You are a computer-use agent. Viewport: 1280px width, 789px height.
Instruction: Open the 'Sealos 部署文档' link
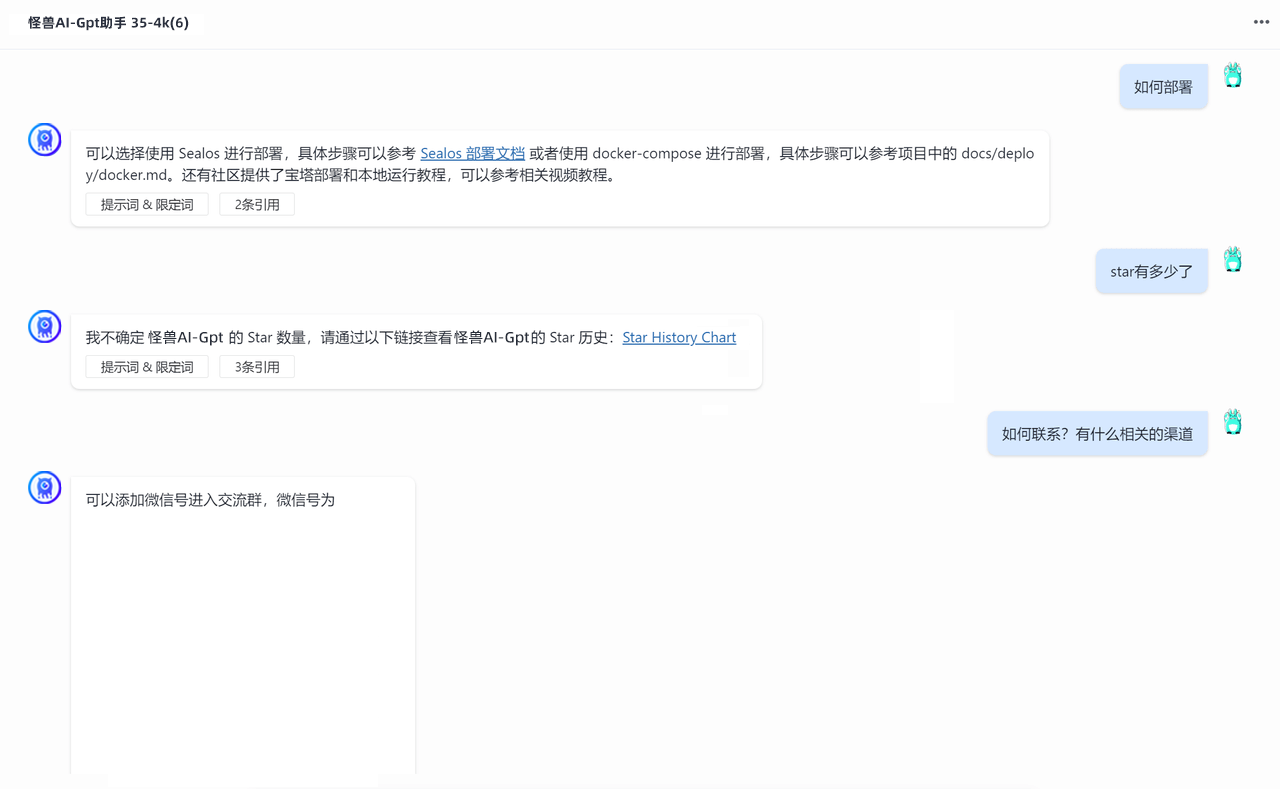point(472,153)
